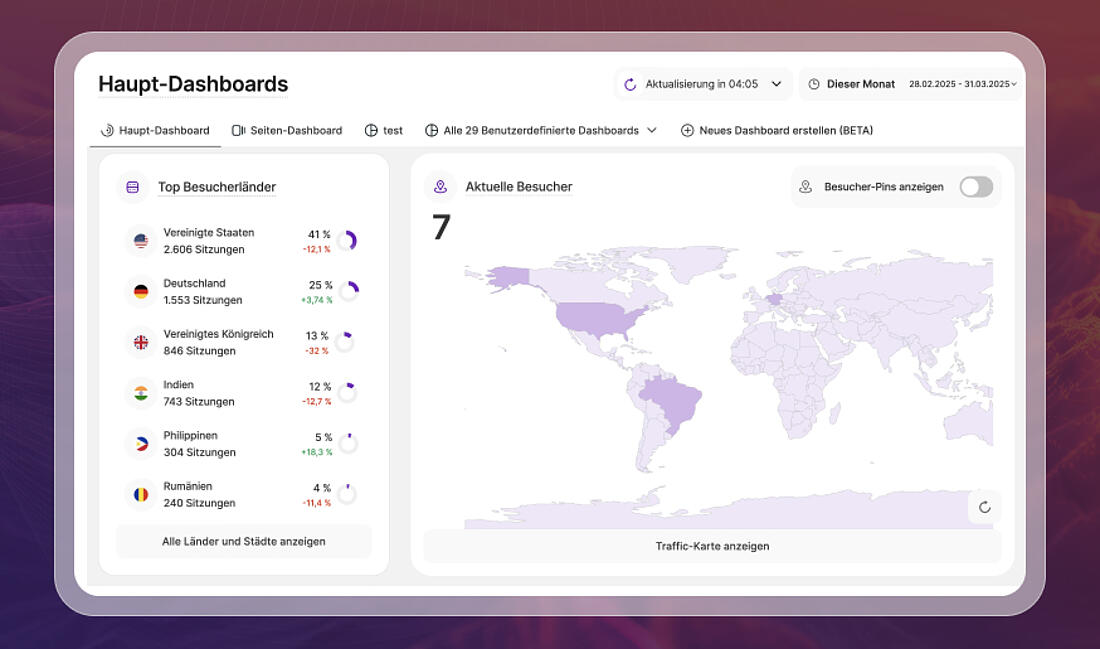Click the Philippines flag icon
This screenshot has height=649, width=1100.
tap(141, 443)
